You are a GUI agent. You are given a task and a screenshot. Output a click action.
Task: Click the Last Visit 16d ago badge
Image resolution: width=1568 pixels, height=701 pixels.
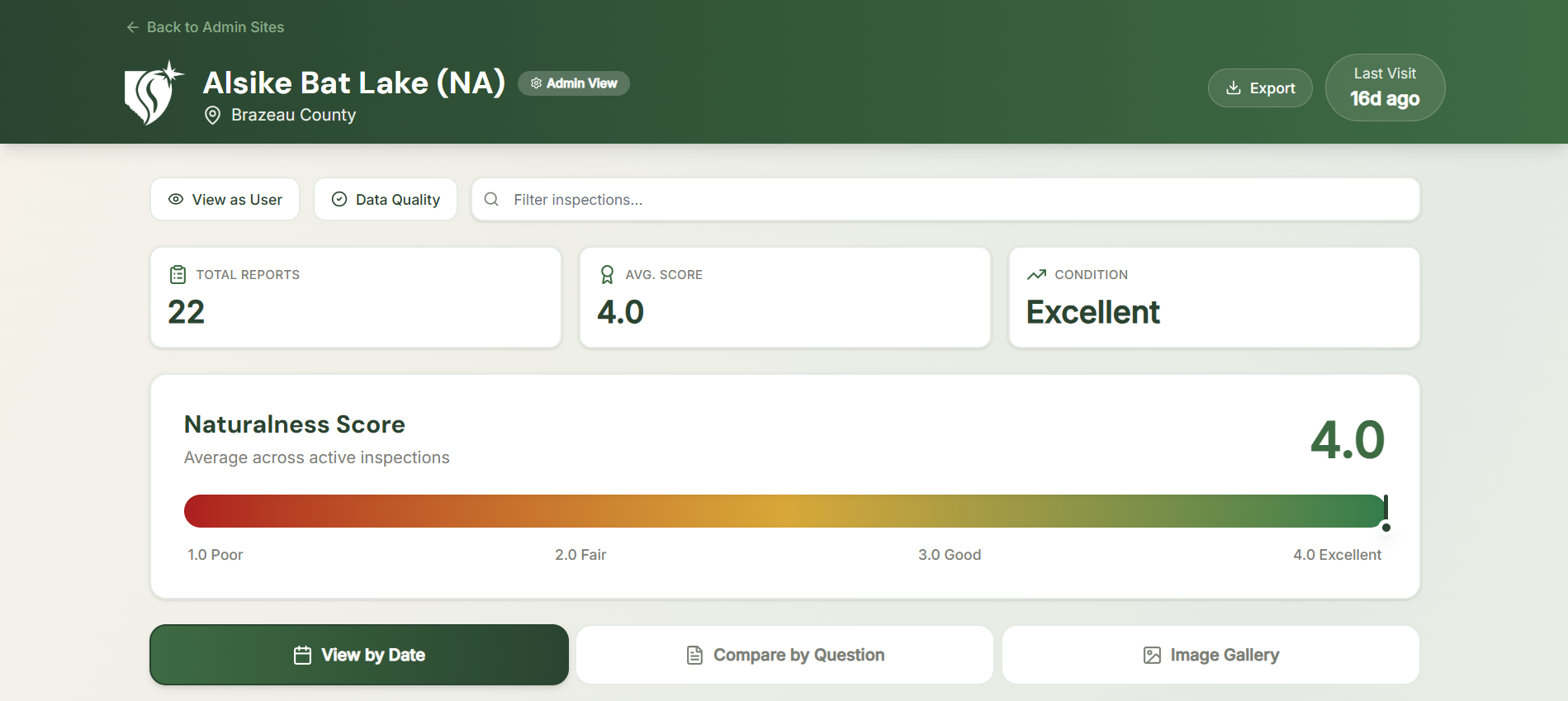(1385, 88)
